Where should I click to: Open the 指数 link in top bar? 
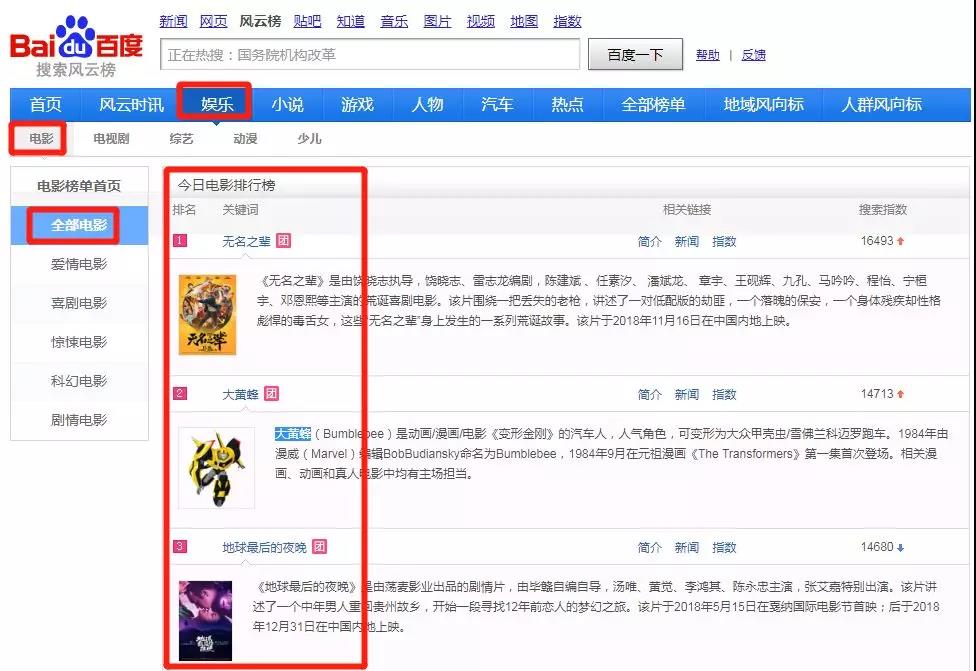[567, 21]
